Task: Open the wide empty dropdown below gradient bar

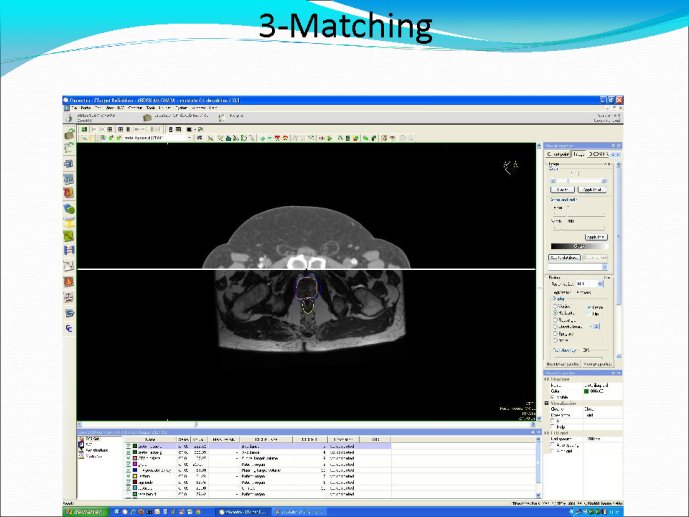Action: (577, 267)
